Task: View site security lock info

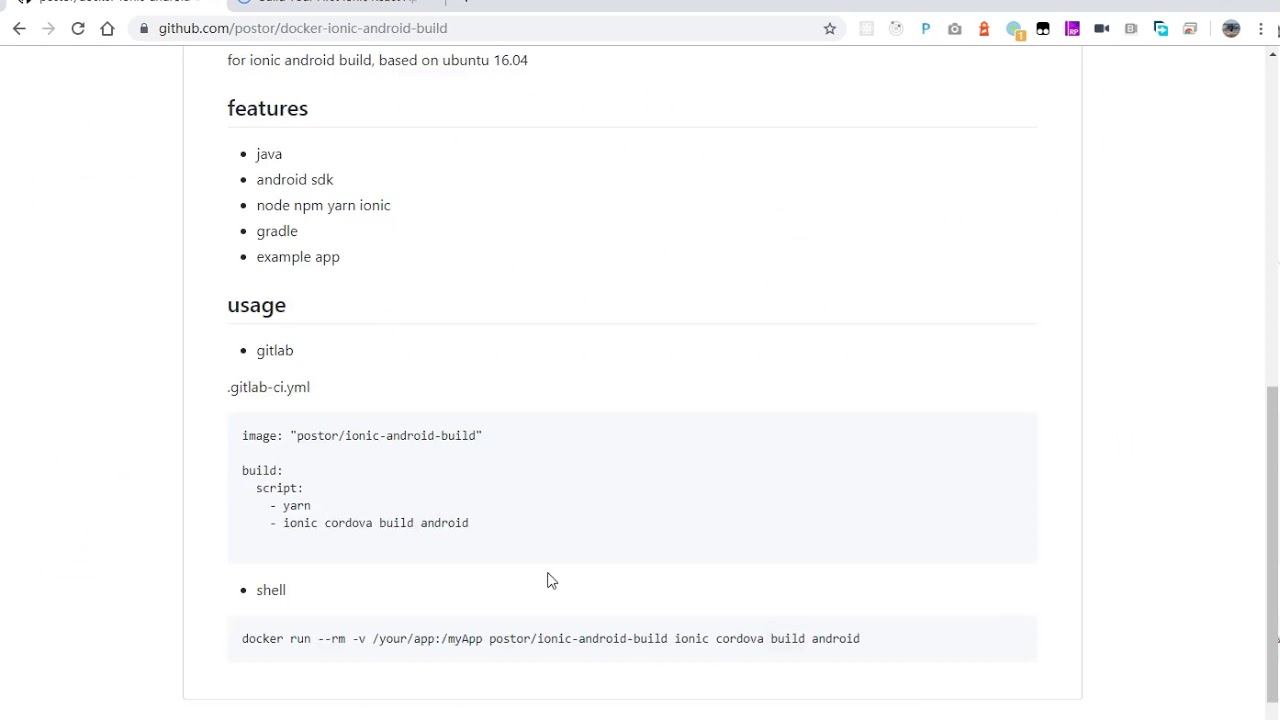Action: click(x=145, y=29)
